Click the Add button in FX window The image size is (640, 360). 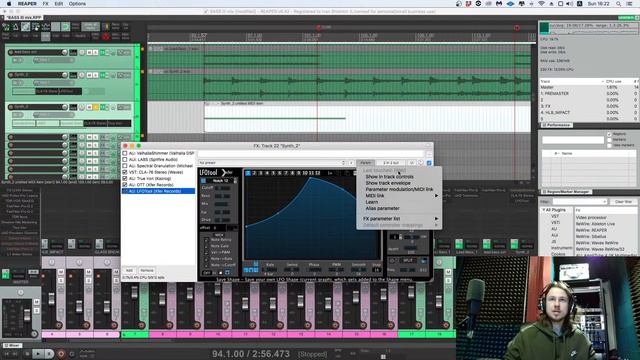129,270
